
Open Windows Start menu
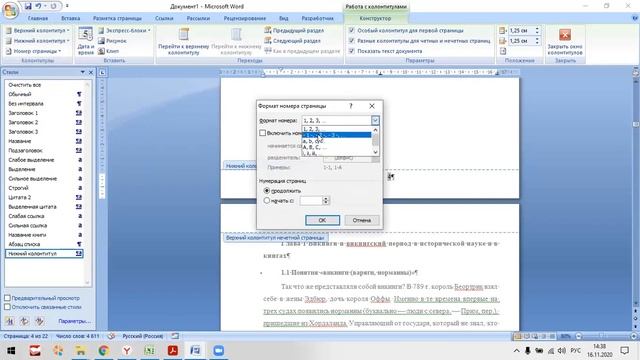11,351
